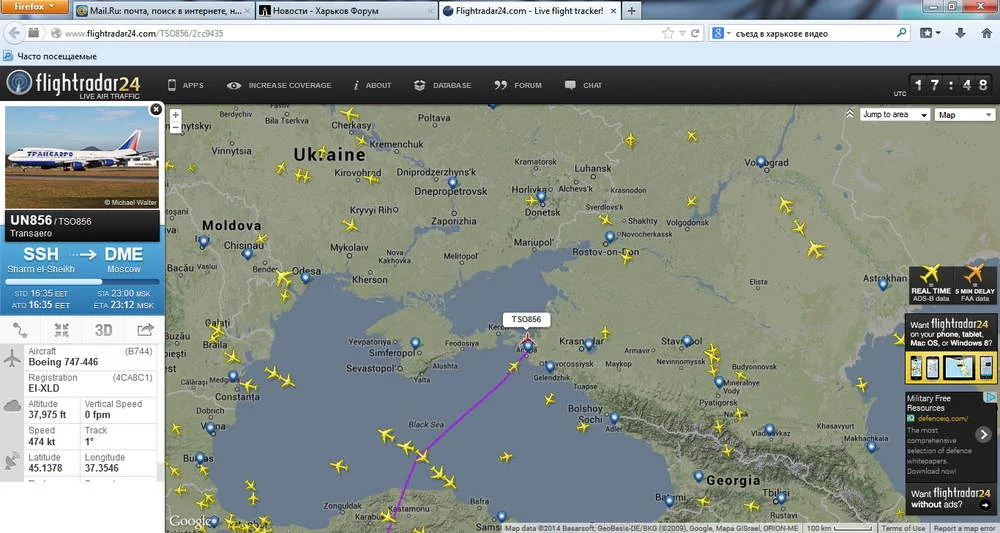Click the 37,975 ft altitude value
The image size is (1000, 533).
tap(47, 414)
